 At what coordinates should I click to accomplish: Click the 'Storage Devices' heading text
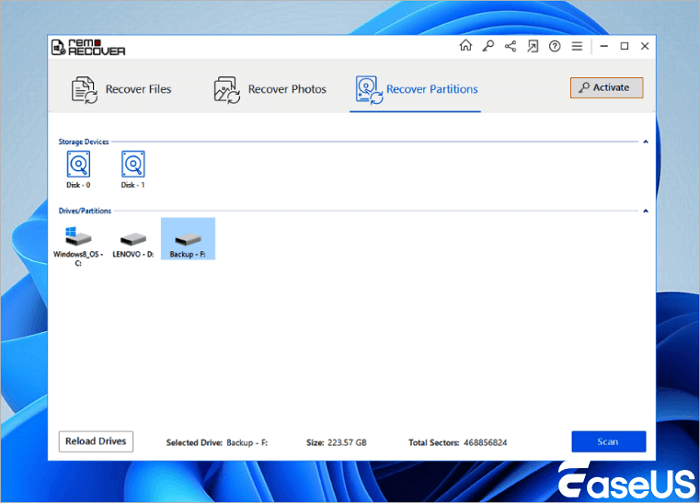point(83,142)
